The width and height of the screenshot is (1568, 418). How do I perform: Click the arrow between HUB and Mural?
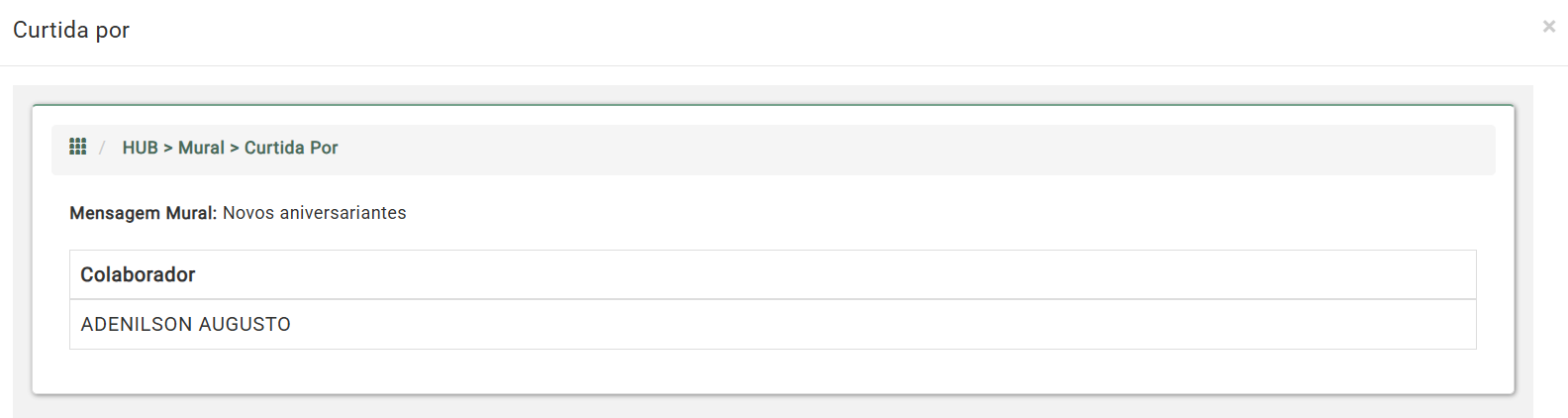168,148
